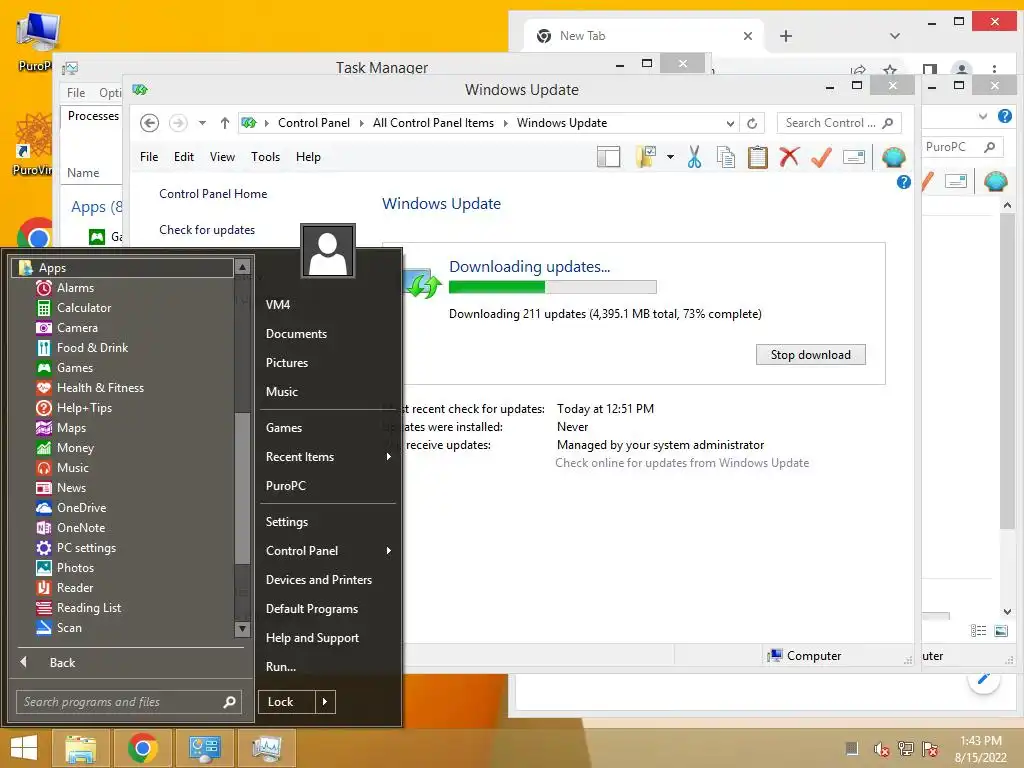The width and height of the screenshot is (1024, 768).
Task: Open the address bar history dropdown
Action: point(730,123)
